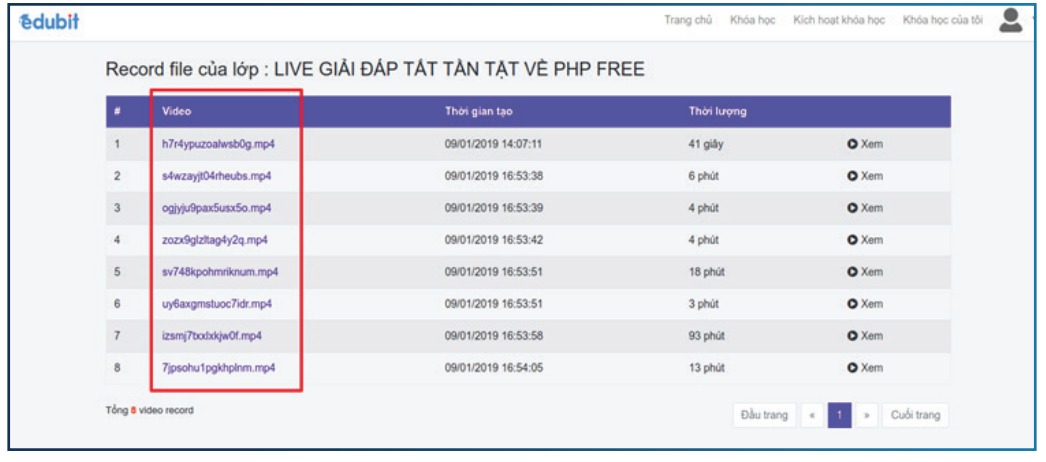Click the Thời lượng column header
Viewport: 1046px width, 462px height.
coord(717,112)
